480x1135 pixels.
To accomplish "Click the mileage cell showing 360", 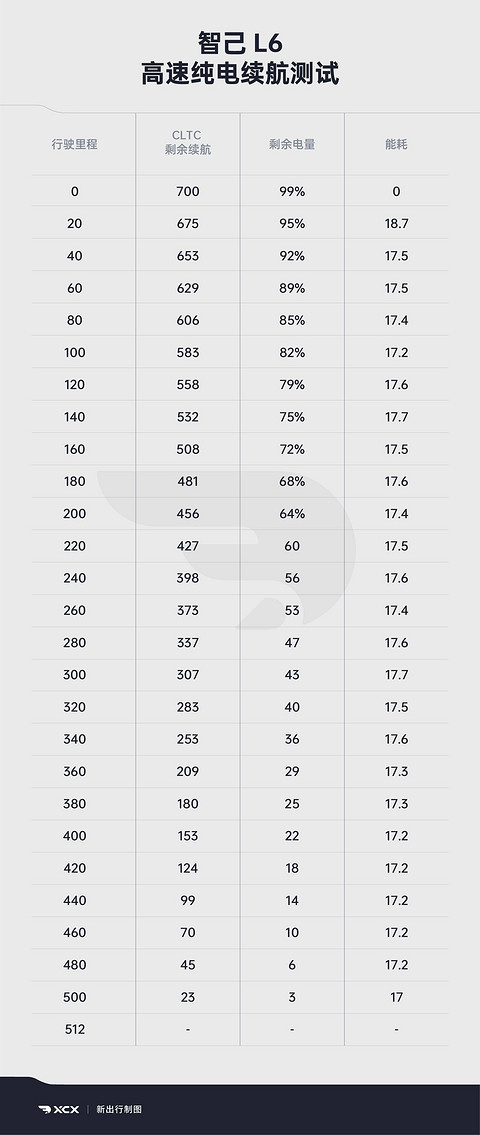I will point(75,772).
